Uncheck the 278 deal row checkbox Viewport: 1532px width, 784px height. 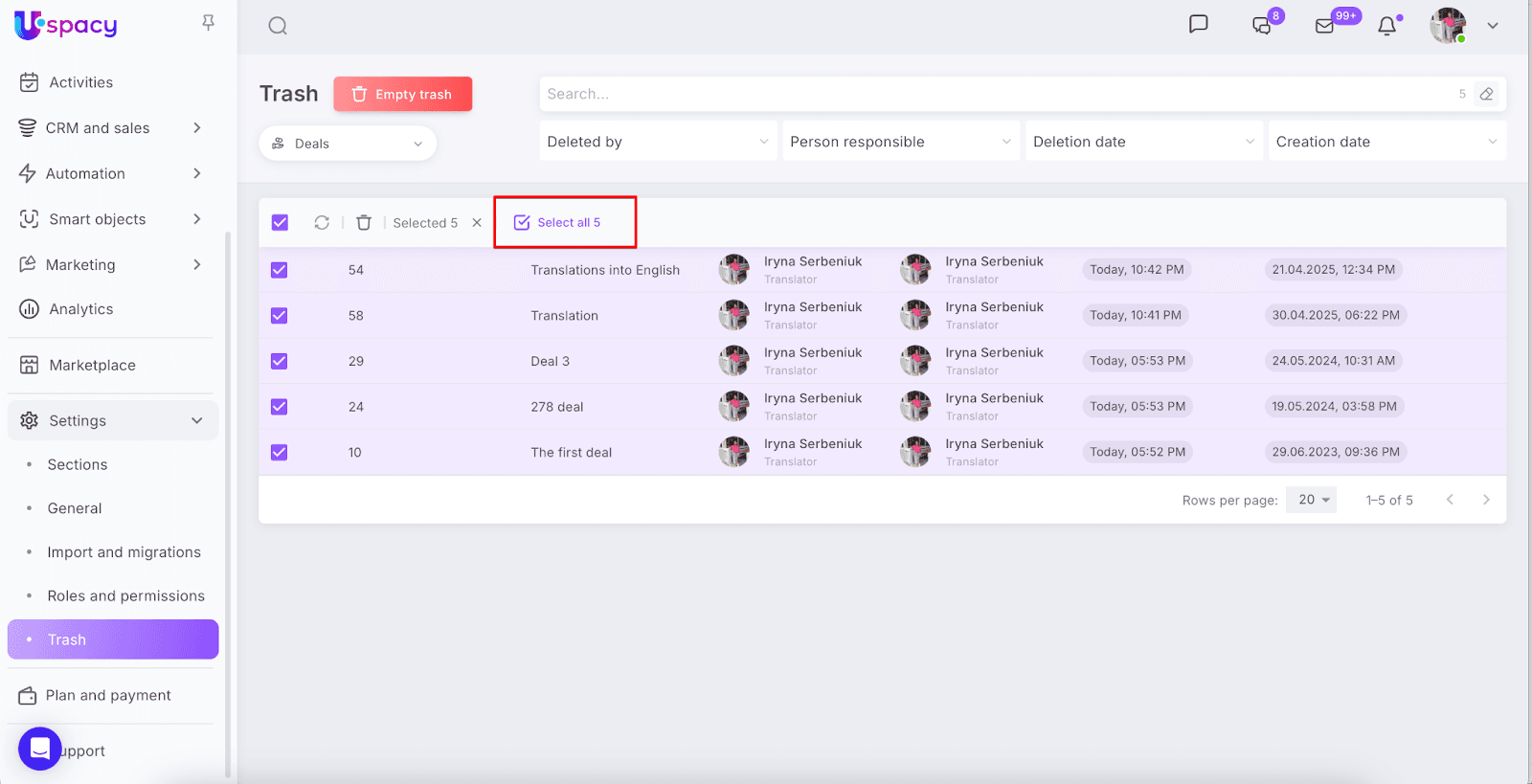(x=280, y=407)
